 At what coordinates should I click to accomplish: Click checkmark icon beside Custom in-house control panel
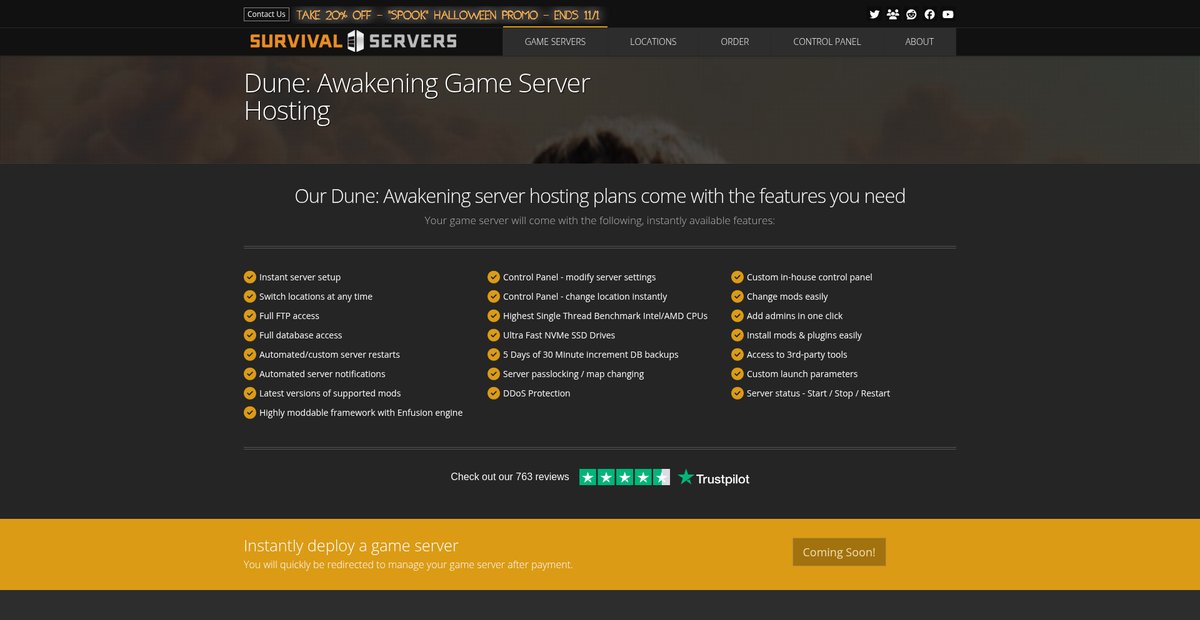pos(738,277)
